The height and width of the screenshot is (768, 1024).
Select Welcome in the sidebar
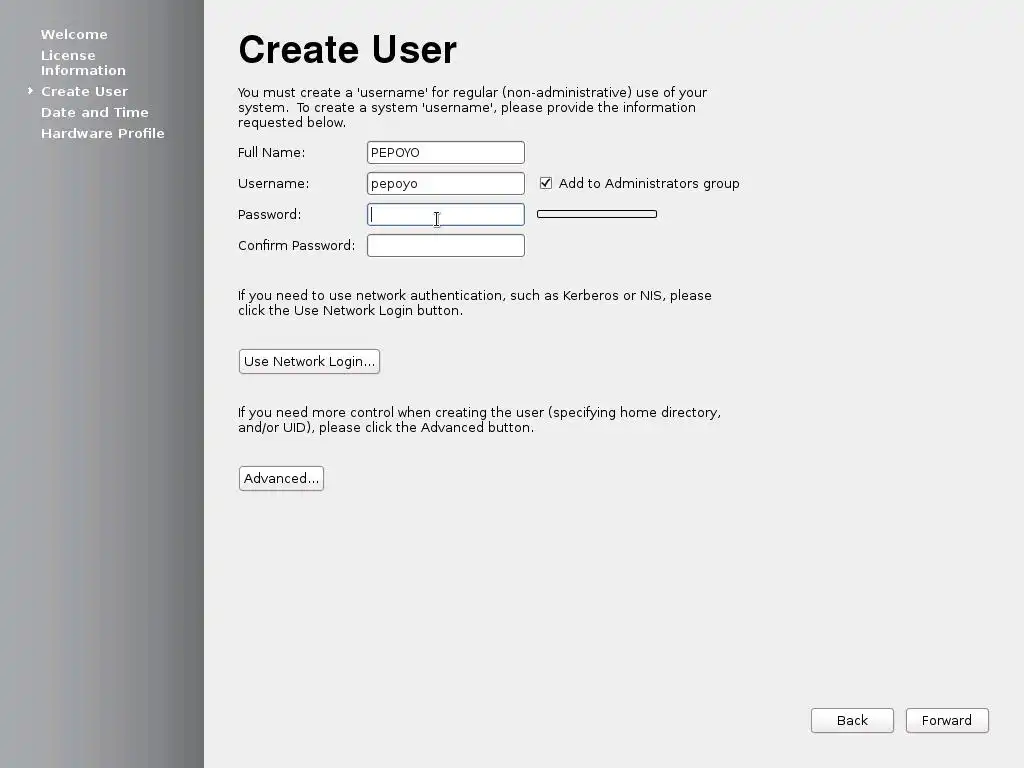click(x=74, y=35)
